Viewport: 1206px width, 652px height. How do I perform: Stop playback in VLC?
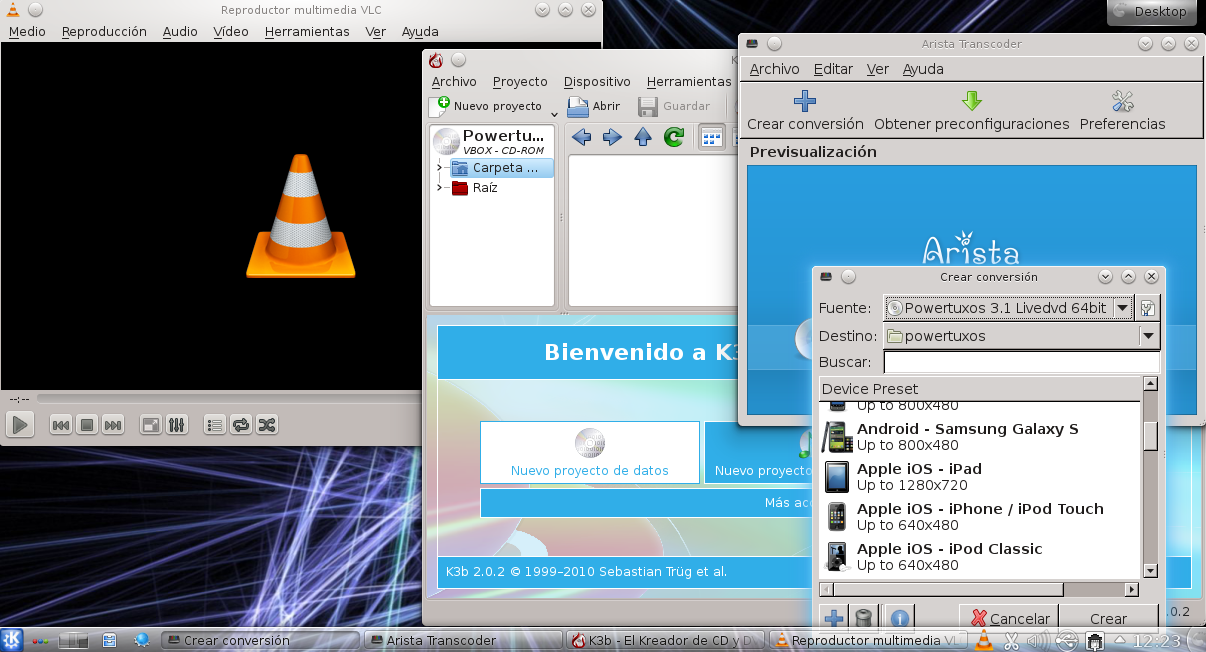(x=87, y=425)
